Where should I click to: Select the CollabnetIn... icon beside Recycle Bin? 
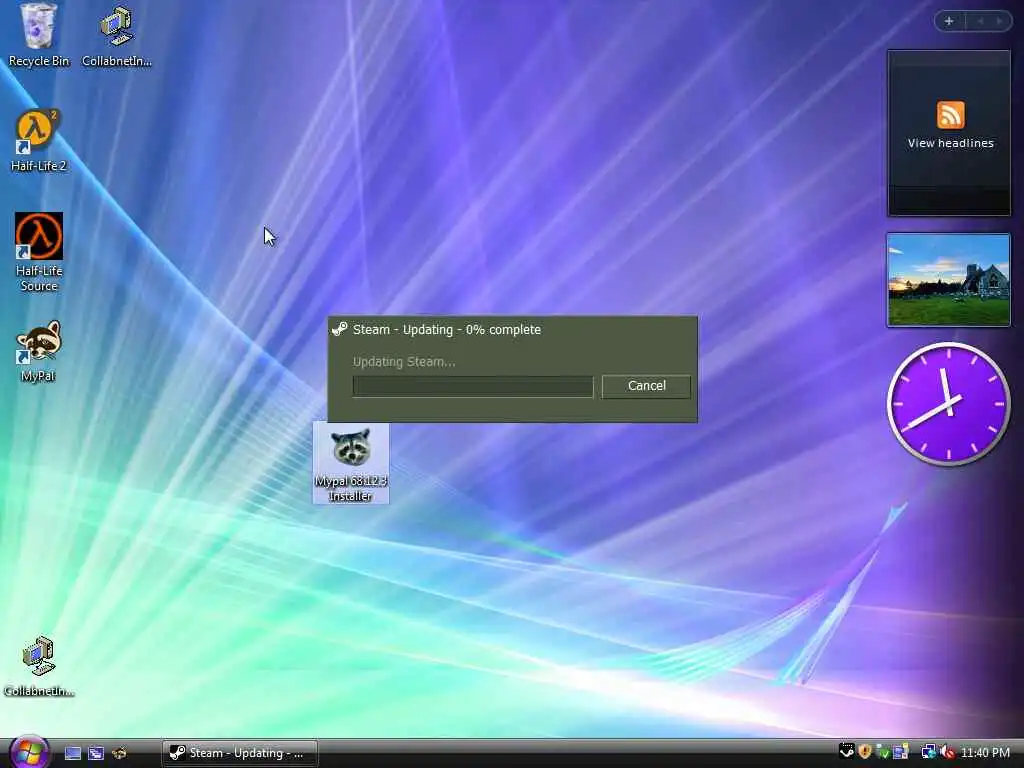coord(117,36)
